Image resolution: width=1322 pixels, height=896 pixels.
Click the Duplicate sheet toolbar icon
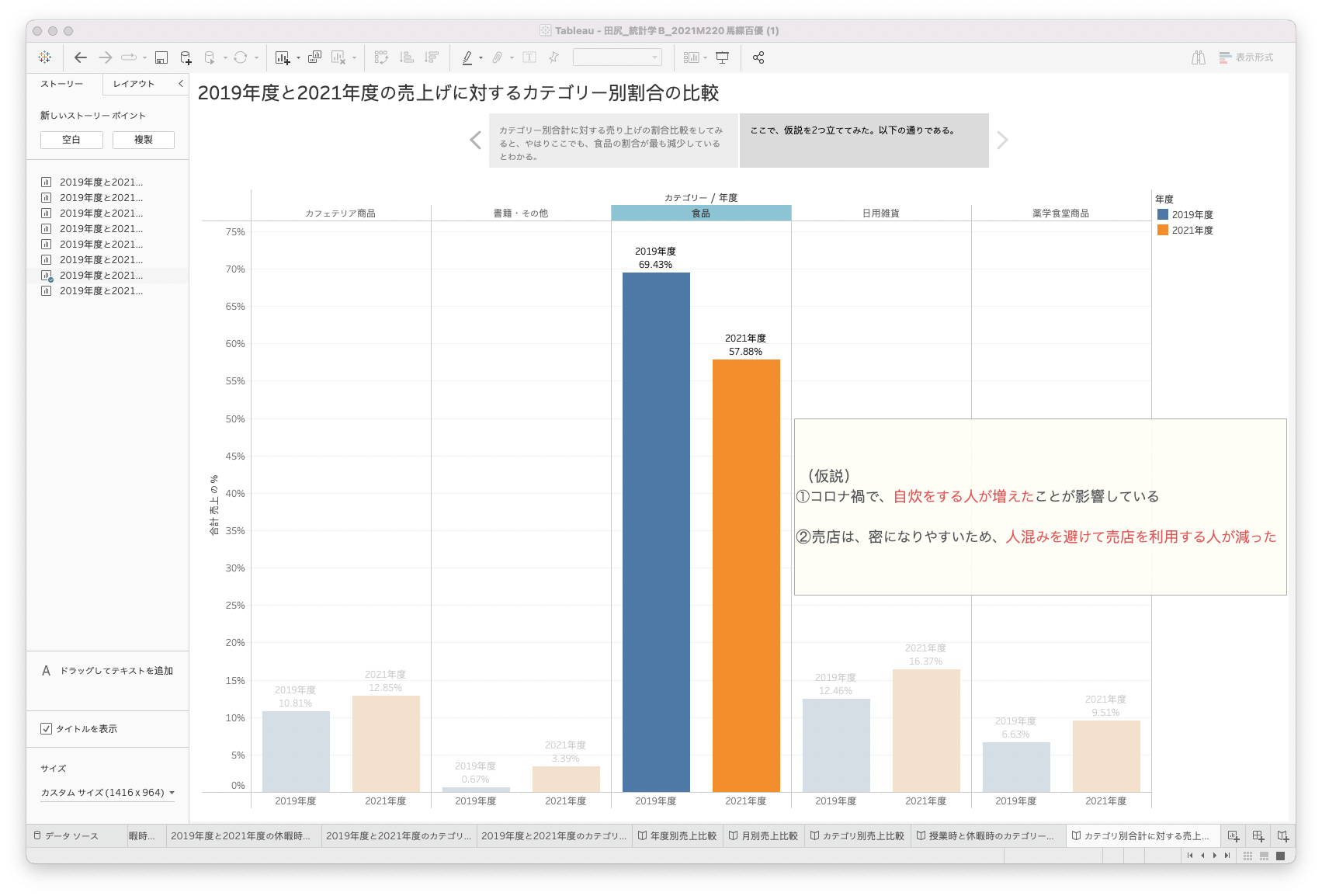[x=314, y=57]
